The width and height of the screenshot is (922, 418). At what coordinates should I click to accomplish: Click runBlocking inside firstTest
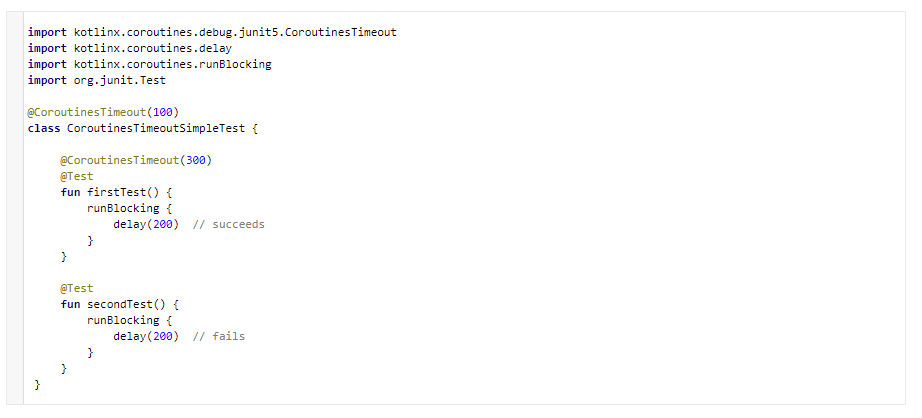(x=123, y=208)
